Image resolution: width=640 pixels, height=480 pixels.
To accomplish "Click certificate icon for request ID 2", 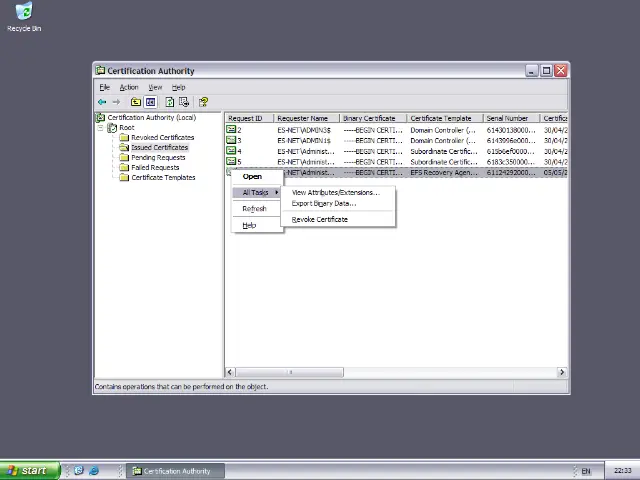I will (231, 130).
